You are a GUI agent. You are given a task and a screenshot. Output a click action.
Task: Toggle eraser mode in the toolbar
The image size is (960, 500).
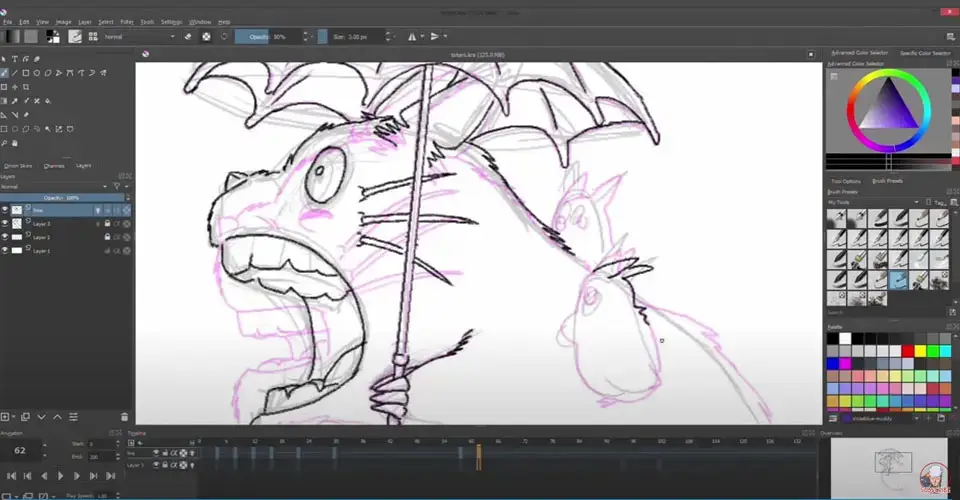(x=188, y=37)
